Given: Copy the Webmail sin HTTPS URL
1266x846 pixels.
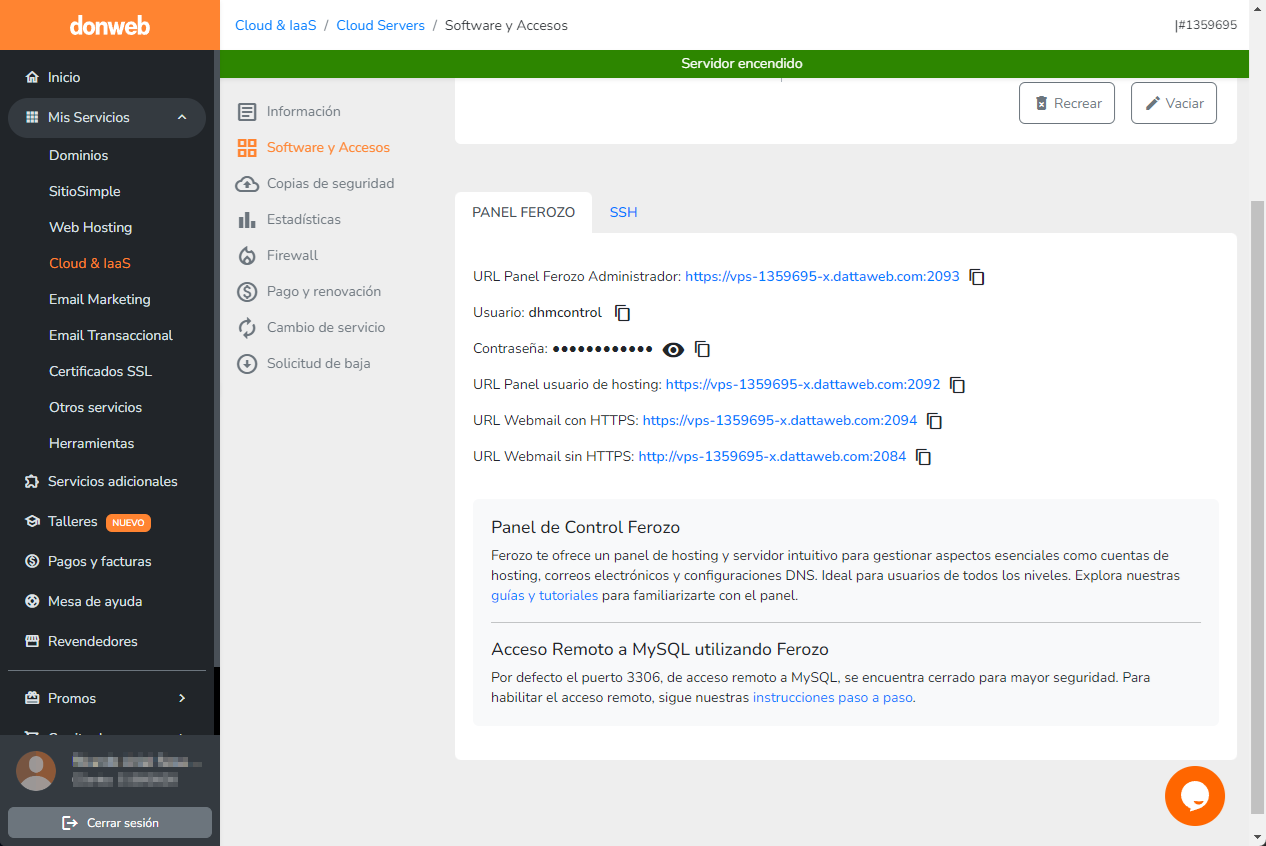Looking at the screenshot, I should pos(924,457).
